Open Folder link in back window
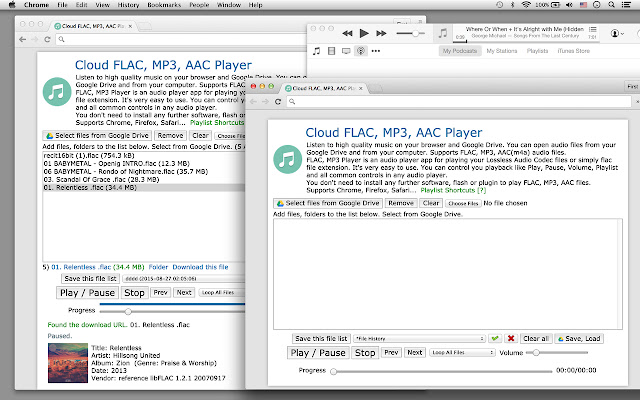This screenshot has width=640, height=400. point(158,267)
